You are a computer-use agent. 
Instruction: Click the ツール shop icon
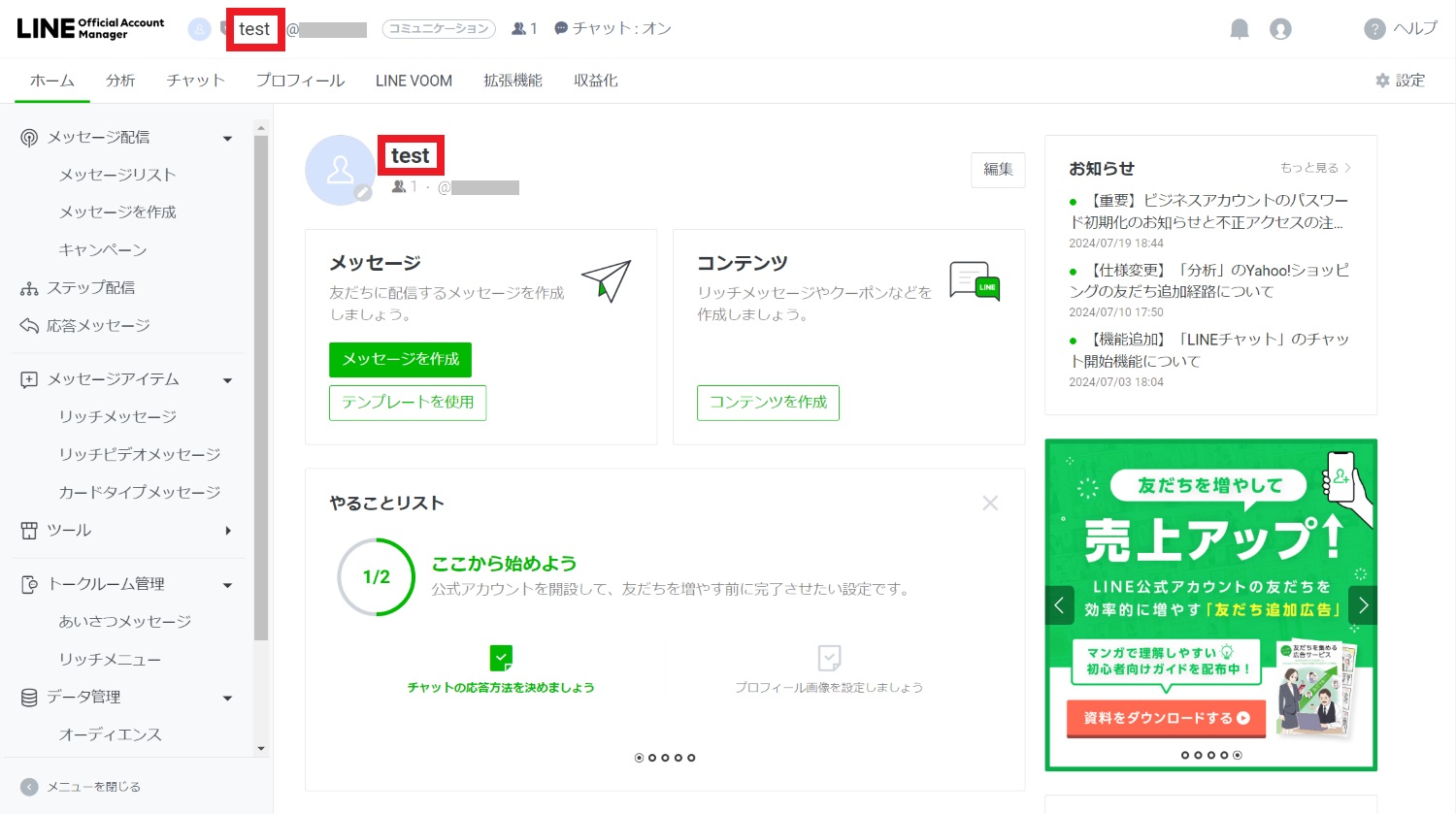point(29,531)
